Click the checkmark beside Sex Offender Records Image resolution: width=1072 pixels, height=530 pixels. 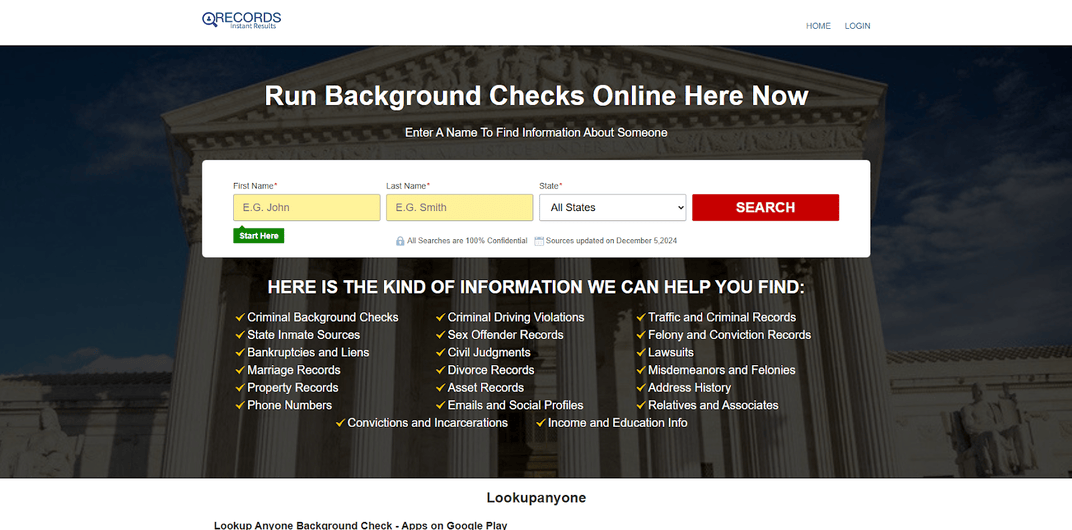coord(440,335)
